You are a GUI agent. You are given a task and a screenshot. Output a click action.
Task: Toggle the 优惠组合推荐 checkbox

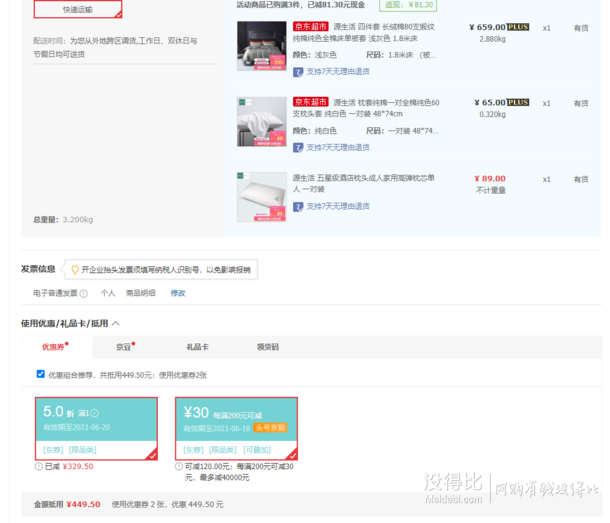[41, 374]
